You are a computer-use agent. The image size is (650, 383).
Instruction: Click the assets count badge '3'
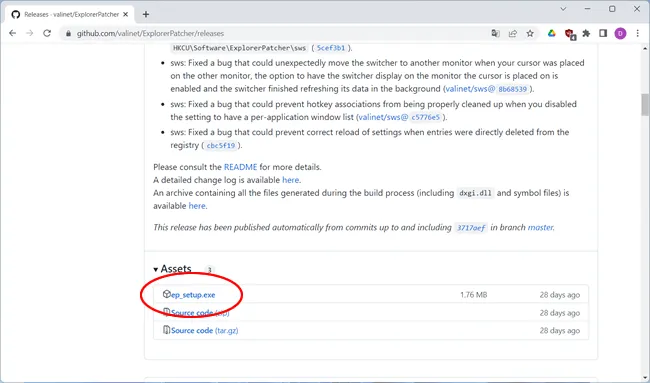click(209, 270)
